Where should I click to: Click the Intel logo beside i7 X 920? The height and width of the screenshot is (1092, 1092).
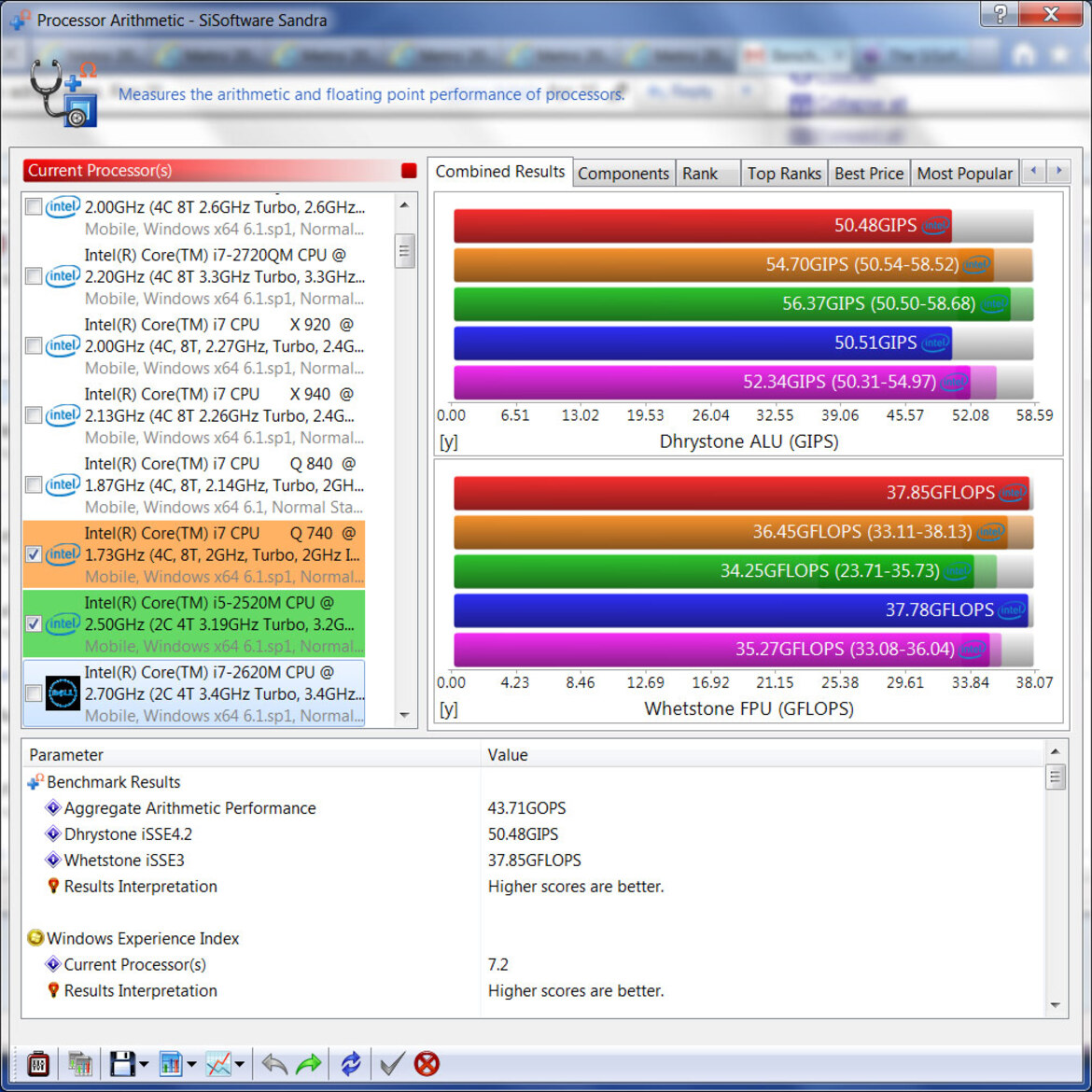pyautogui.click(x=63, y=345)
